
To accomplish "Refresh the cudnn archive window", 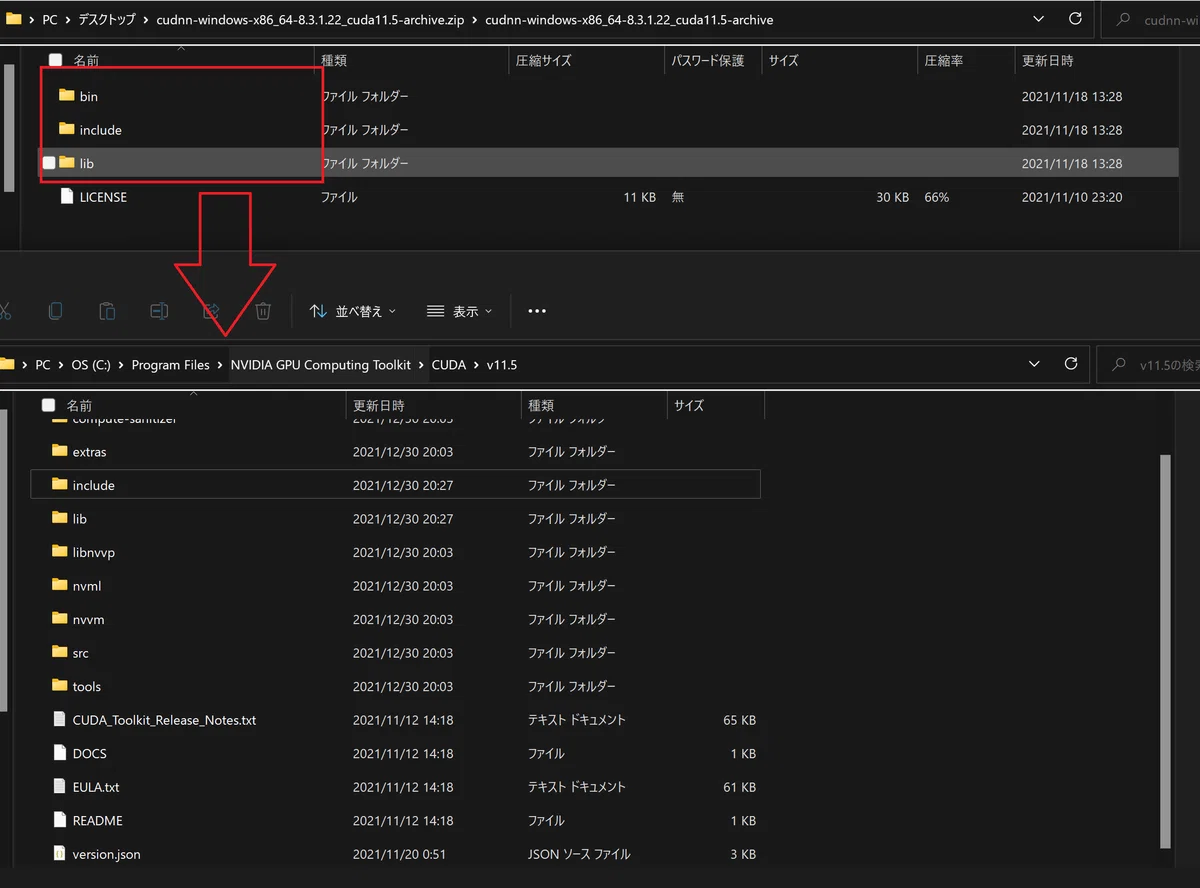I will pos(1075,19).
